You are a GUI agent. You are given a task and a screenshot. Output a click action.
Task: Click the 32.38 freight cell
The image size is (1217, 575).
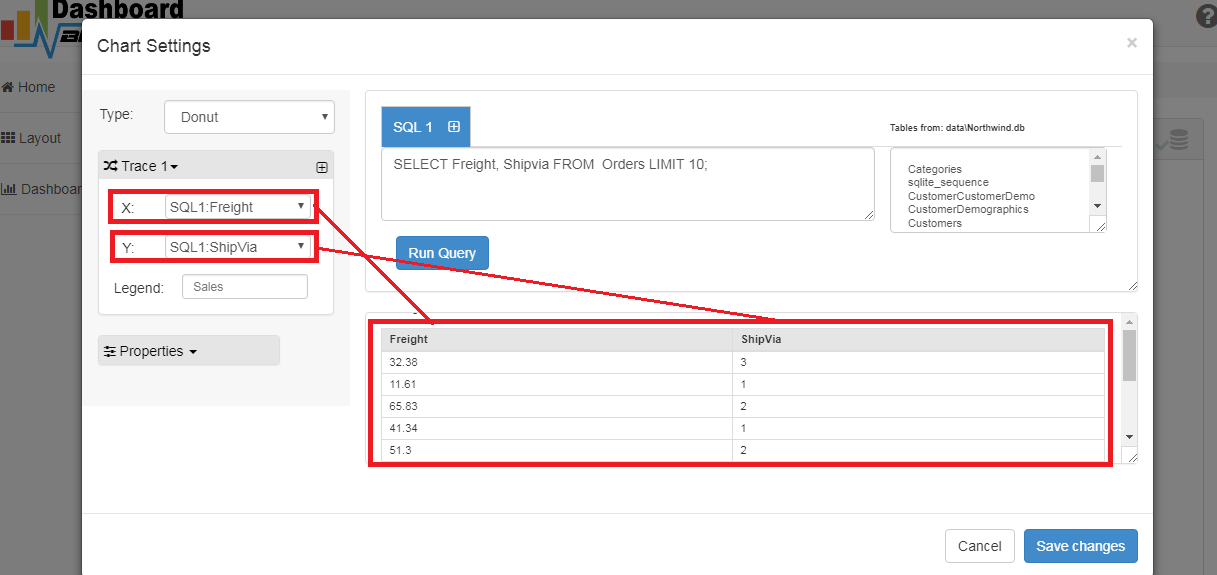557,362
